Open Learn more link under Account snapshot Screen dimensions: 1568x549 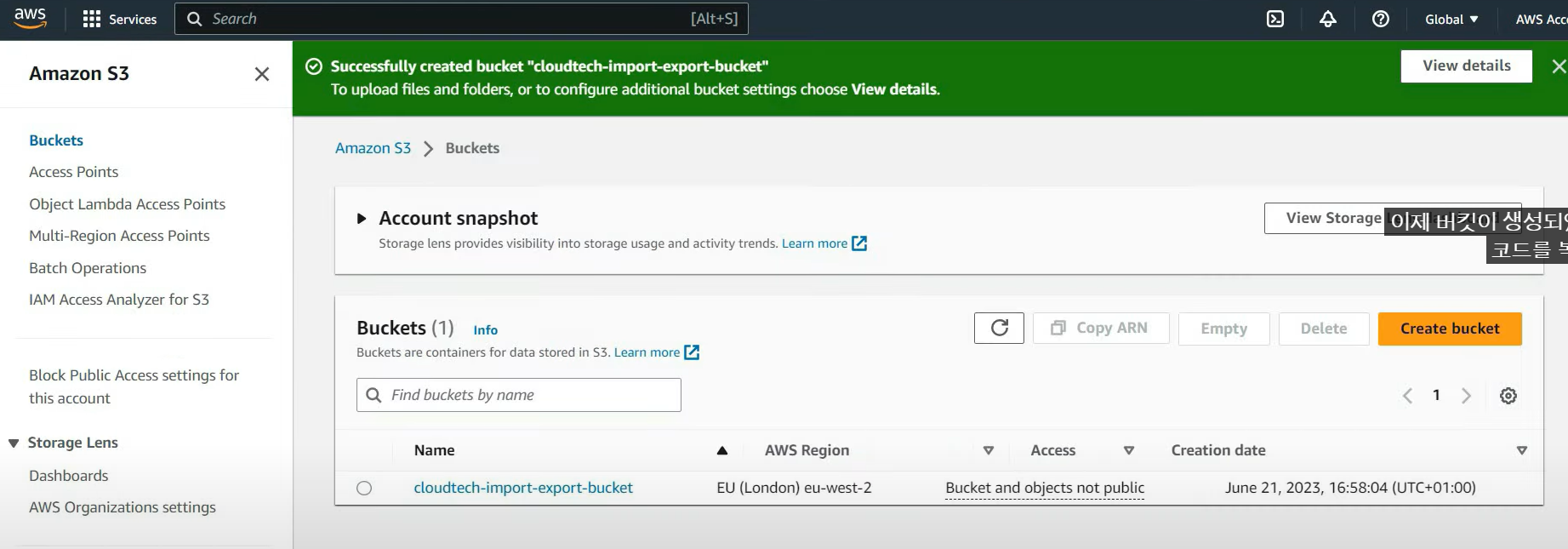pyautogui.click(x=824, y=243)
